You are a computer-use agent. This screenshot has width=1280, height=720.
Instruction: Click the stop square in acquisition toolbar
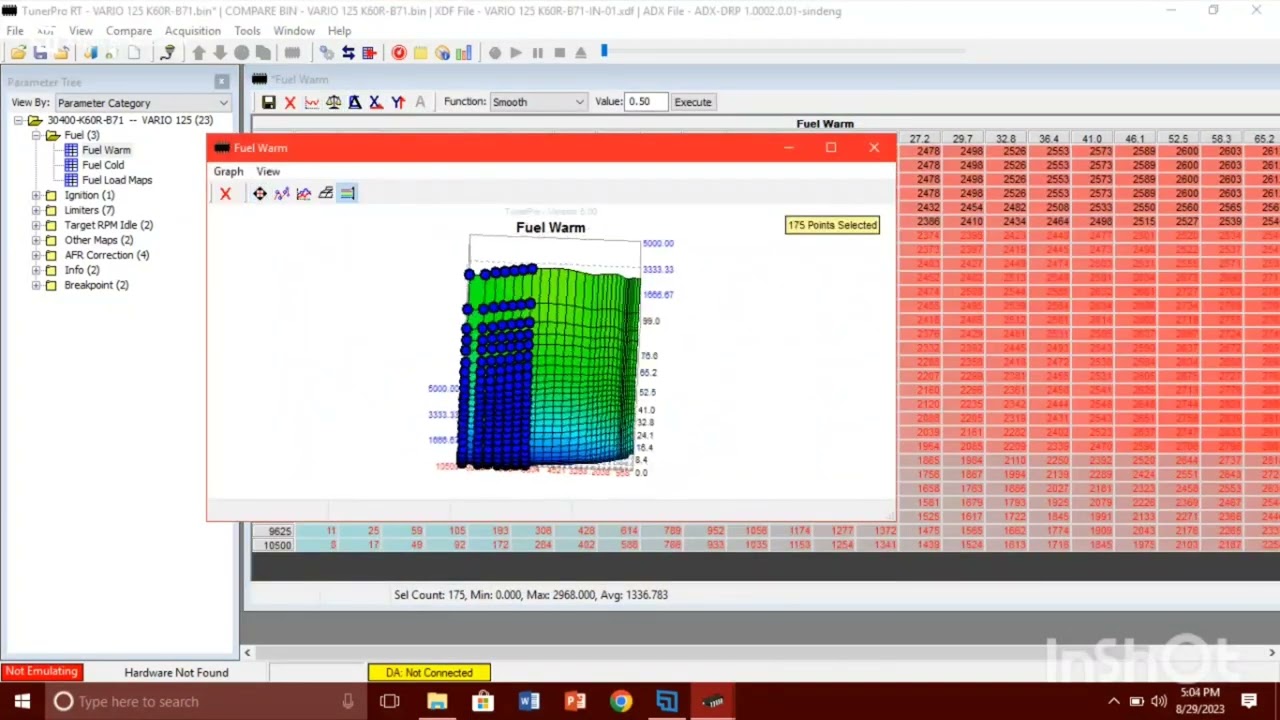[x=560, y=53]
